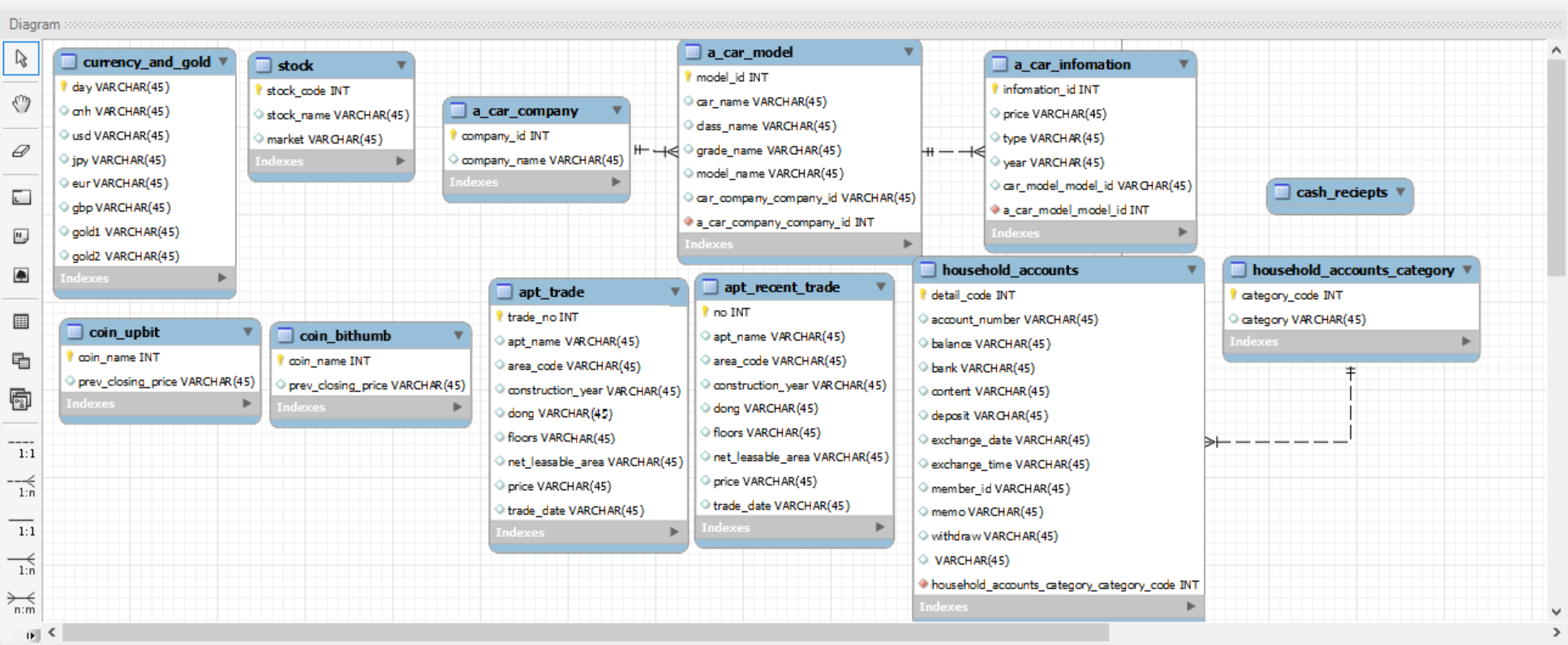Select the pointer selection tool

(x=21, y=58)
